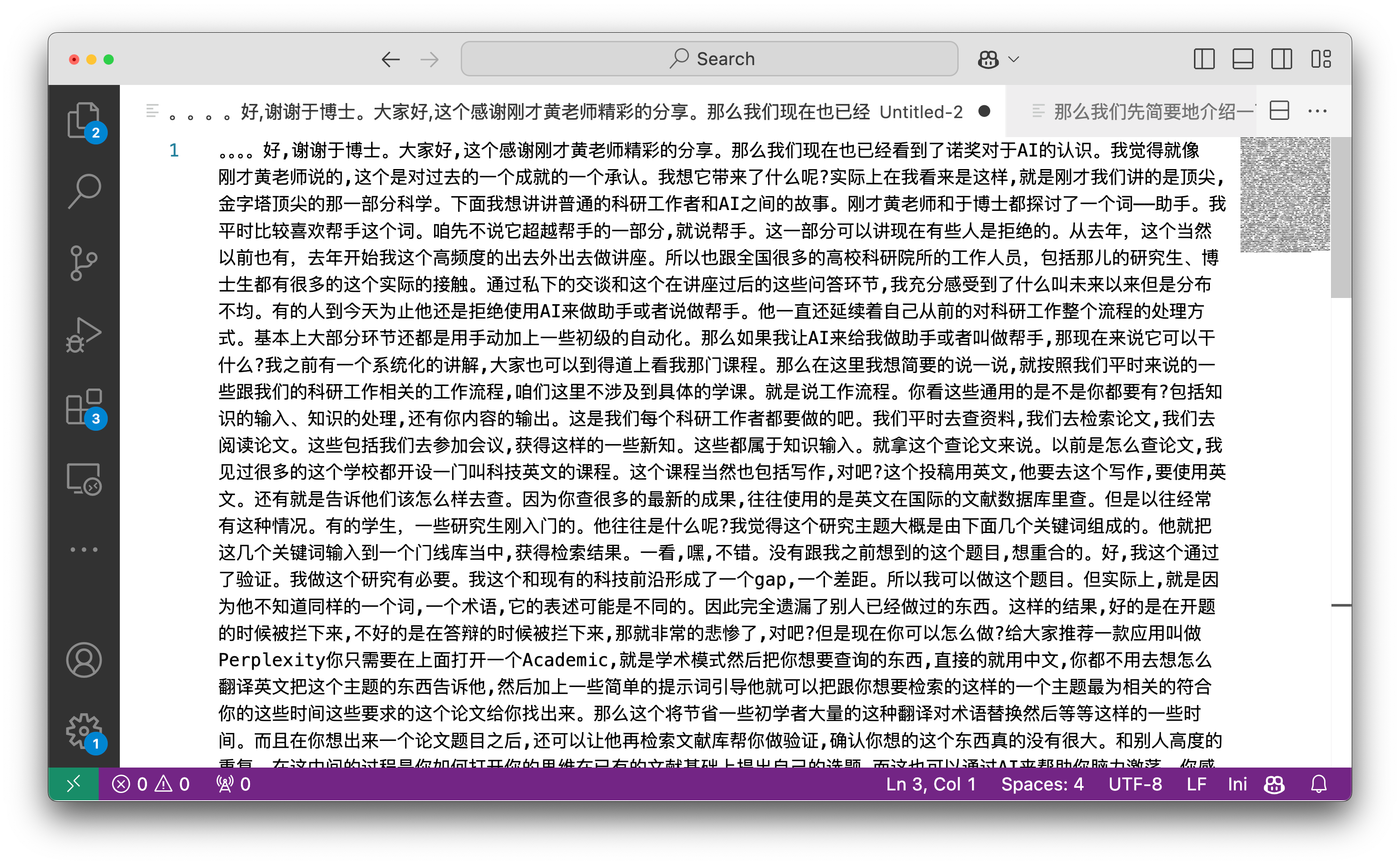Click the word Perplexity in the text
1400x865 pixels.
pos(272,660)
